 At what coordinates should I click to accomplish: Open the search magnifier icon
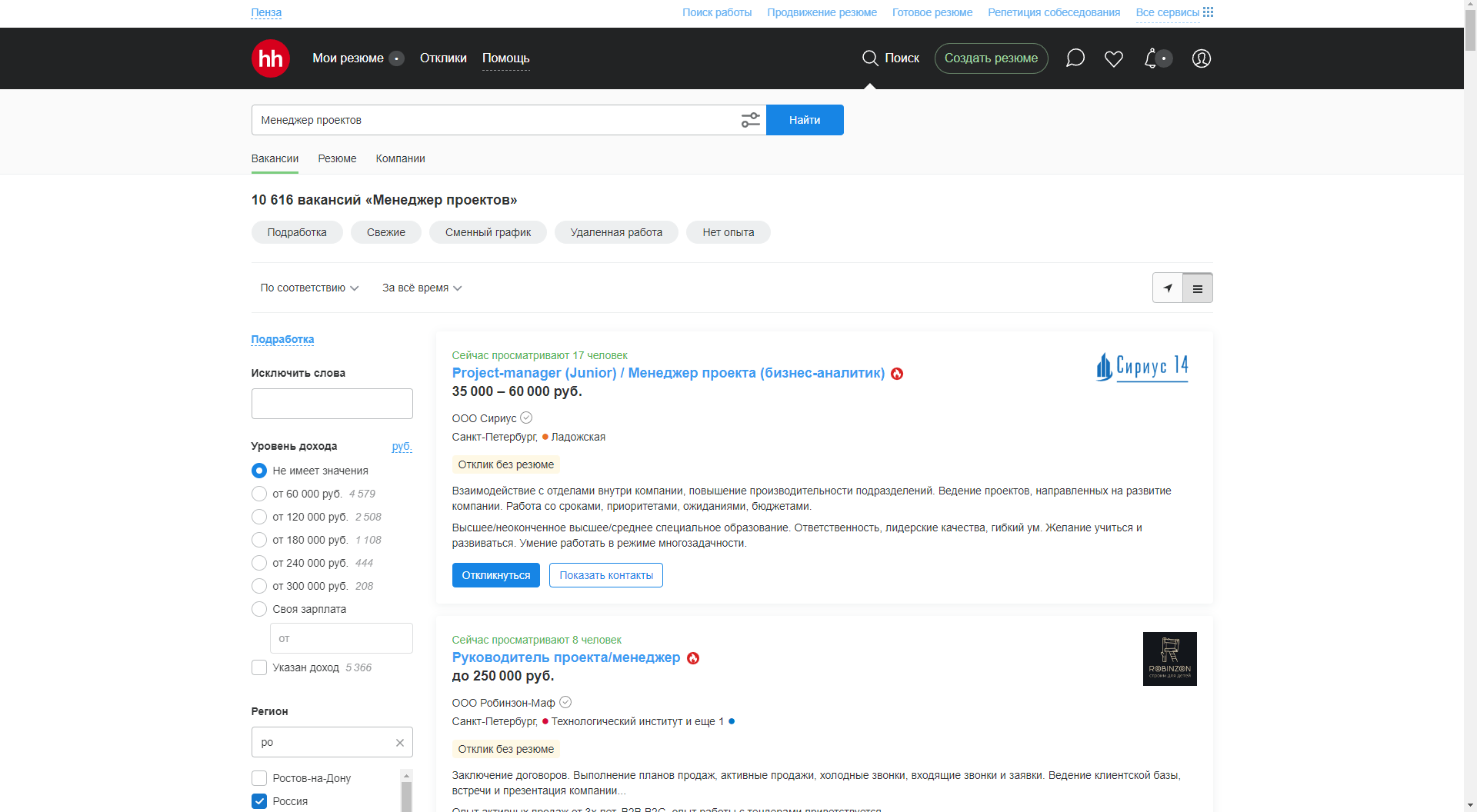[870, 58]
